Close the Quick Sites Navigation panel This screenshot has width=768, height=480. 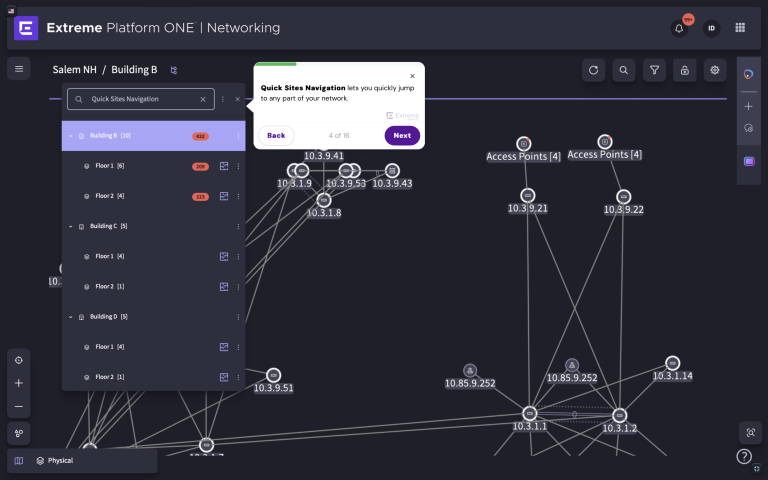point(238,99)
